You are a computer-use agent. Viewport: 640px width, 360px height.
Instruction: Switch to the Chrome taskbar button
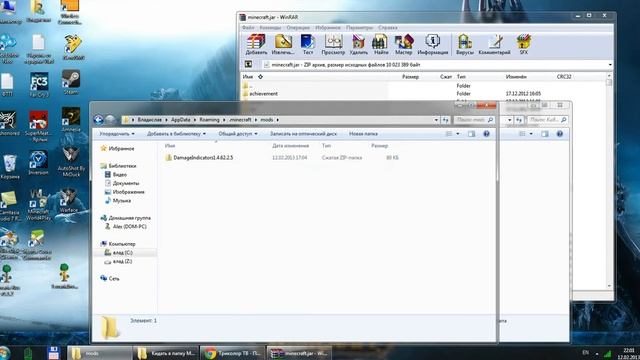(x=232, y=353)
